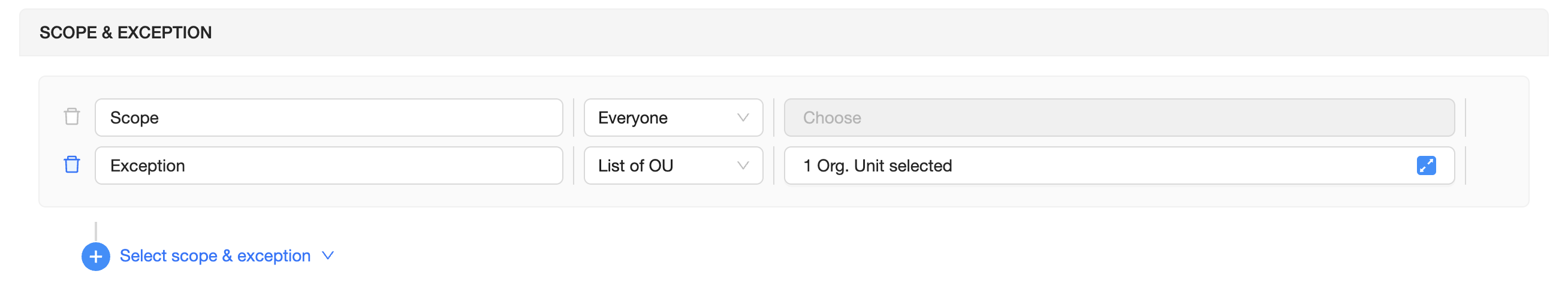Image resolution: width=1568 pixels, height=283 pixels.
Task: Focus the Scope text field
Action: (x=328, y=118)
